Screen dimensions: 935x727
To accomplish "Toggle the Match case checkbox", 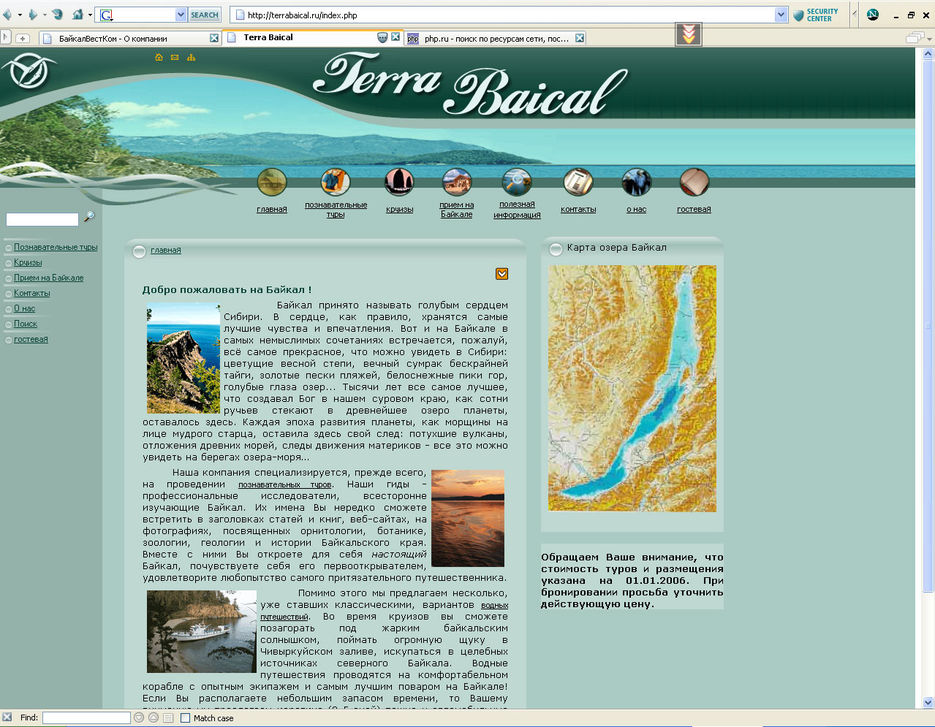I will [x=185, y=718].
